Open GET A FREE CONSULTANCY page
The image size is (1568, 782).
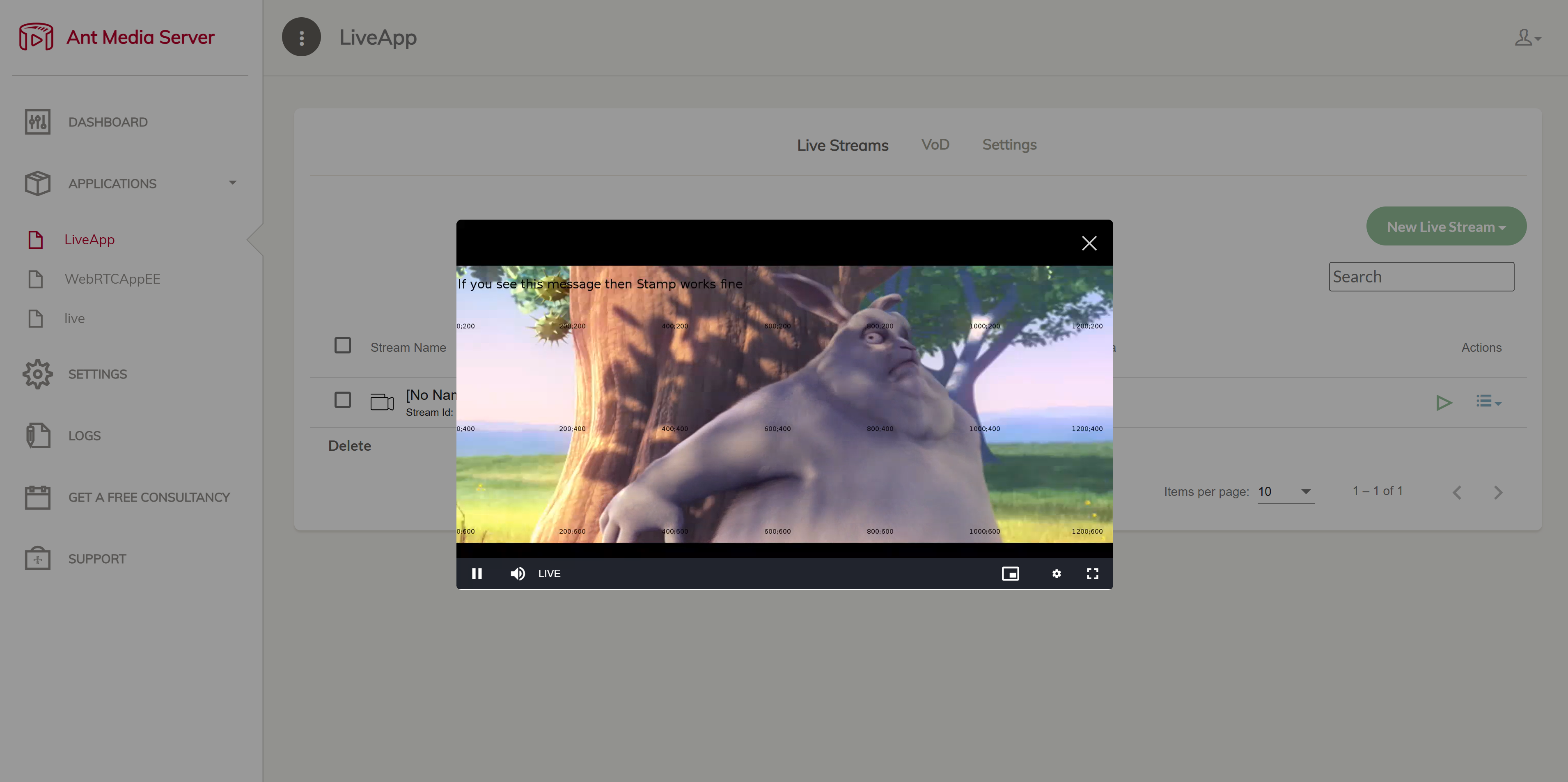click(149, 497)
